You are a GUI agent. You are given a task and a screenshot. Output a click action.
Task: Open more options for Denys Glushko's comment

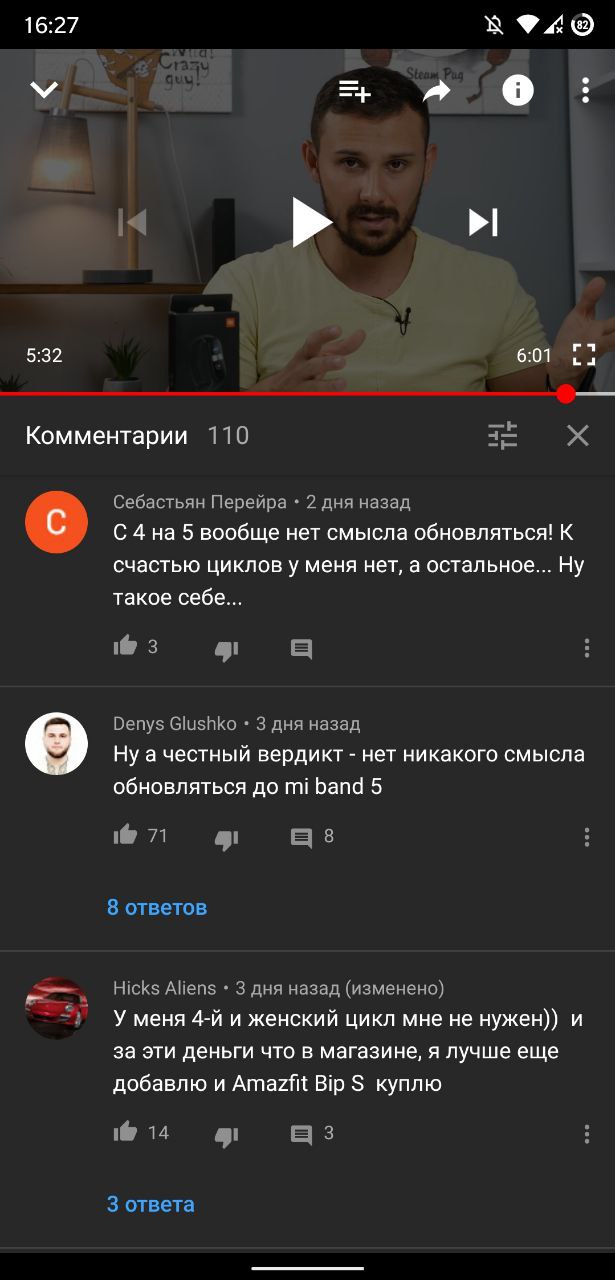click(586, 838)
